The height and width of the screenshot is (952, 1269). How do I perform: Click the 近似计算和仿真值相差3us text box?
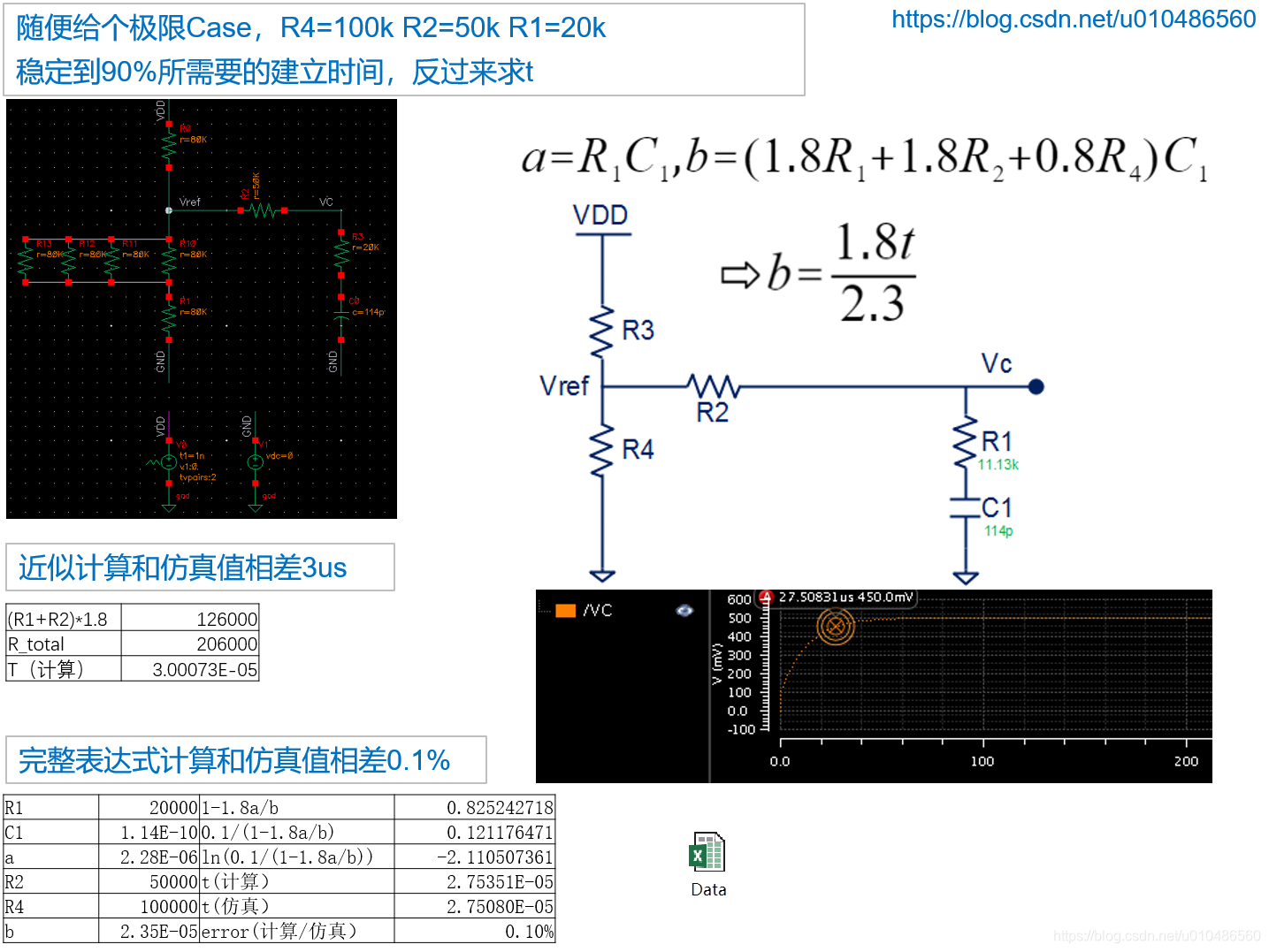point(200,567)
